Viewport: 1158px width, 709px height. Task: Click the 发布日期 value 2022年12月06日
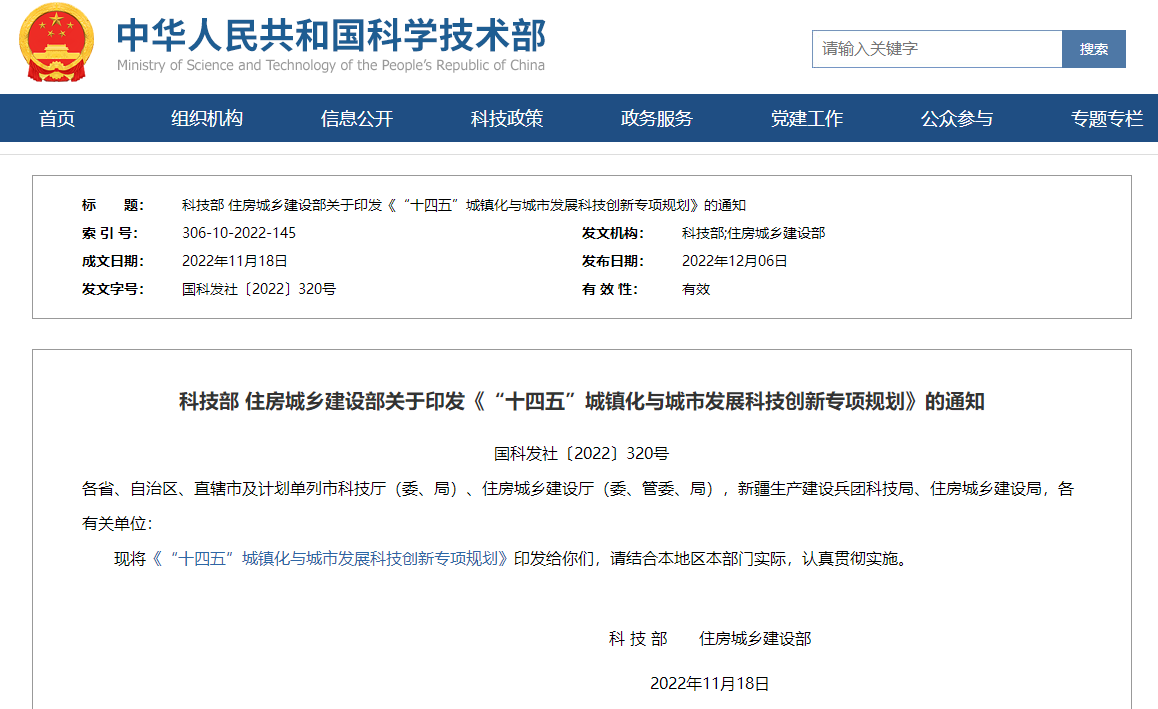pos(734,261)
